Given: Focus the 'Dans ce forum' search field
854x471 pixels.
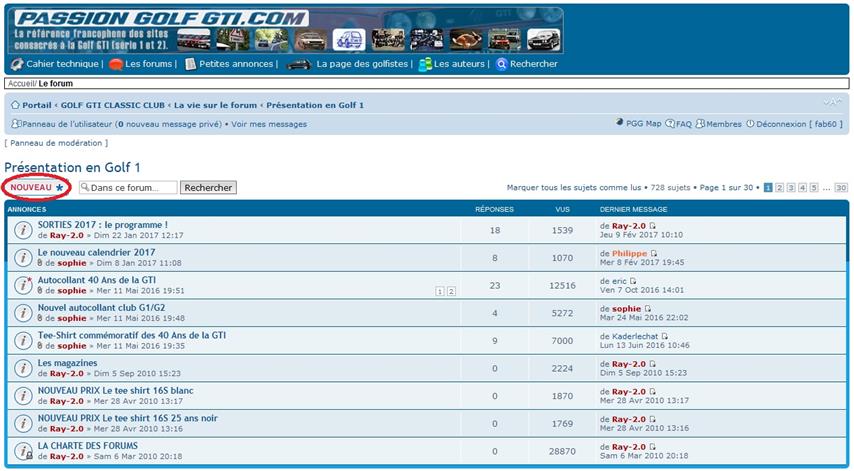Looking at the screenshot, I should click(128, 187).
